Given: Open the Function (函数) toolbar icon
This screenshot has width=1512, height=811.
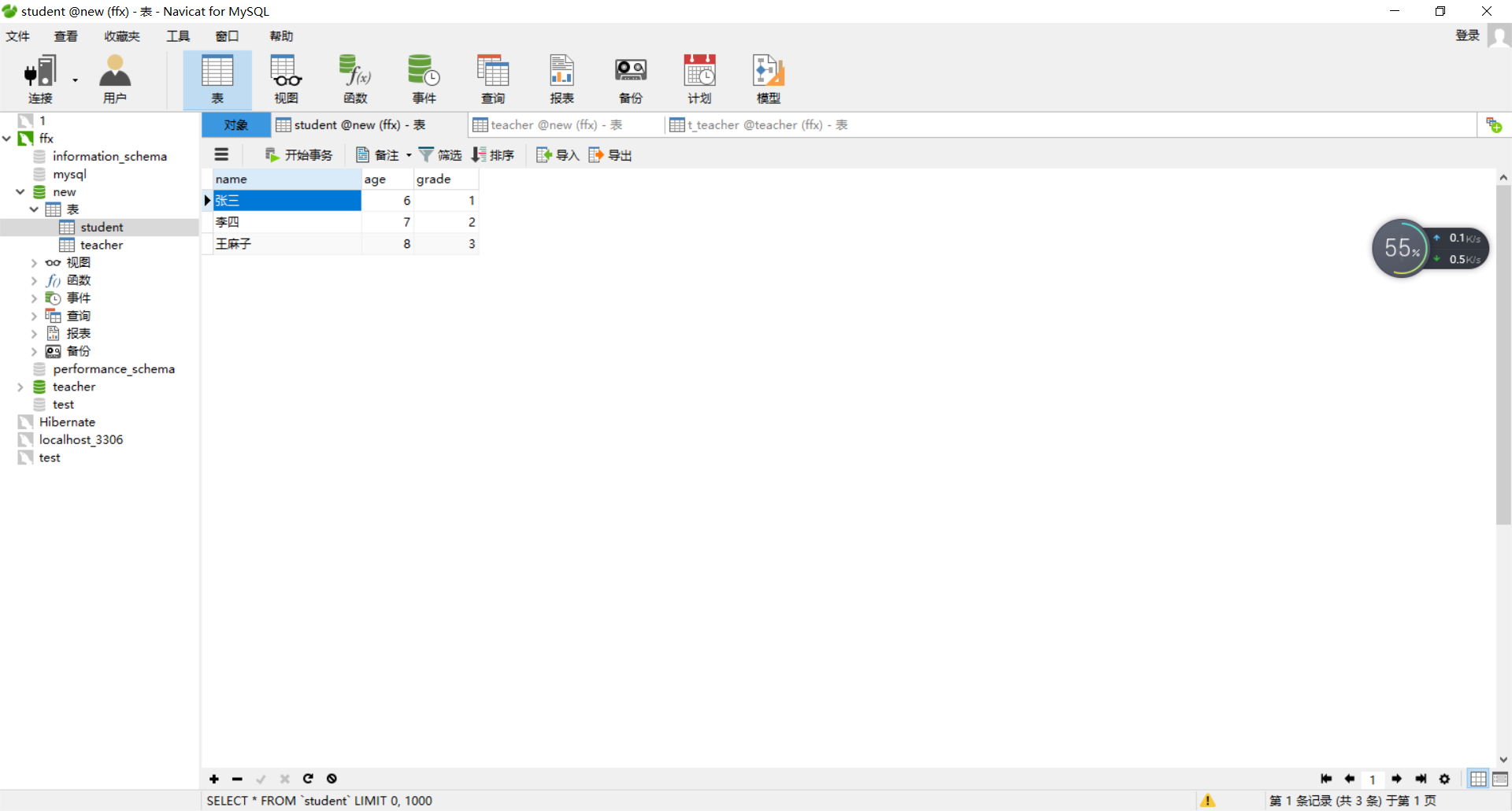Looking at the screenshot, I should coord(355,79).
